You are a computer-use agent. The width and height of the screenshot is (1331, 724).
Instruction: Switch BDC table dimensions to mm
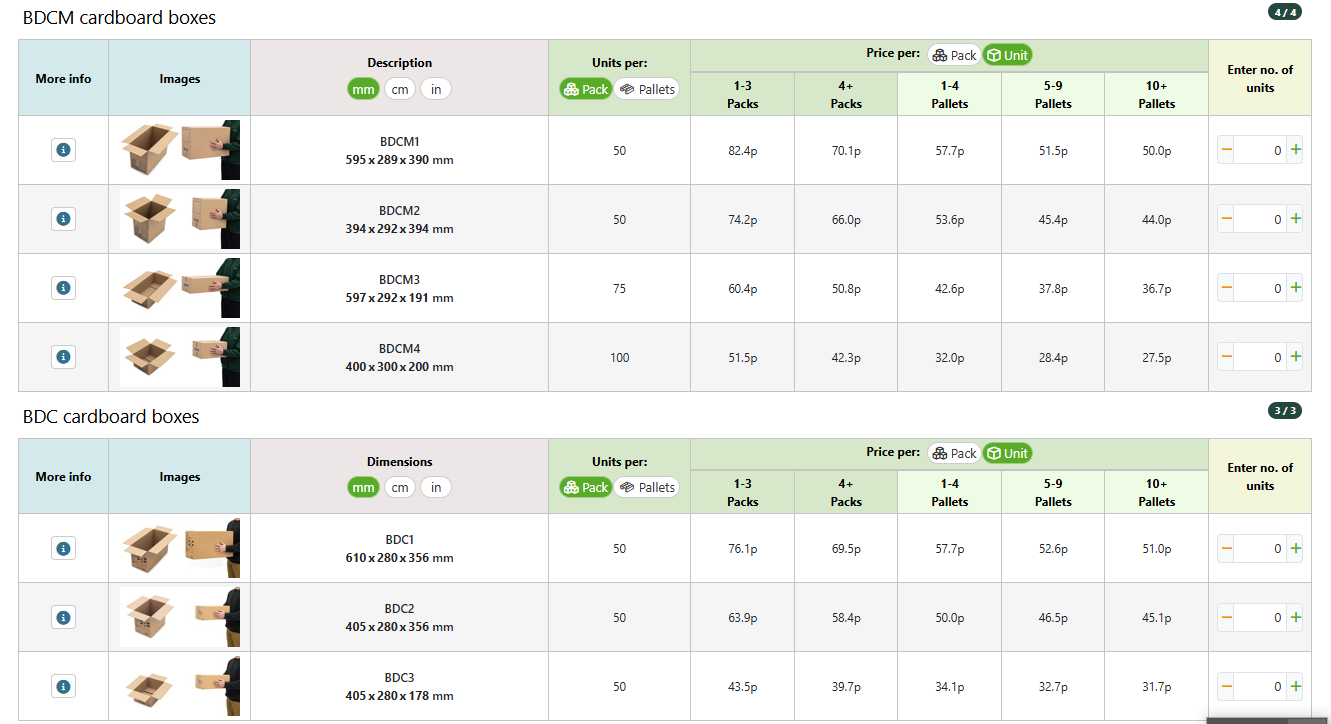click(x=364, y=487)
